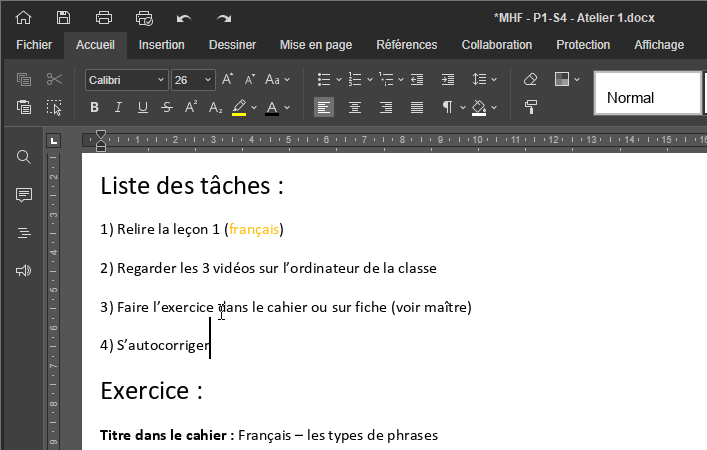Click the first-line indent marker on ruler
The width and height of the screenshot is (707, 450).
point(101,135)
